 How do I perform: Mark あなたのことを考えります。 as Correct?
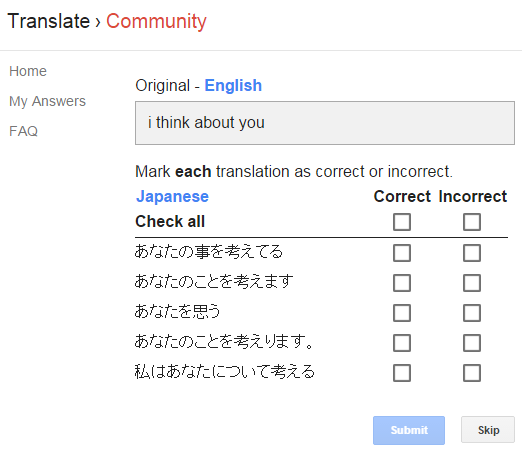pos(402,343)
